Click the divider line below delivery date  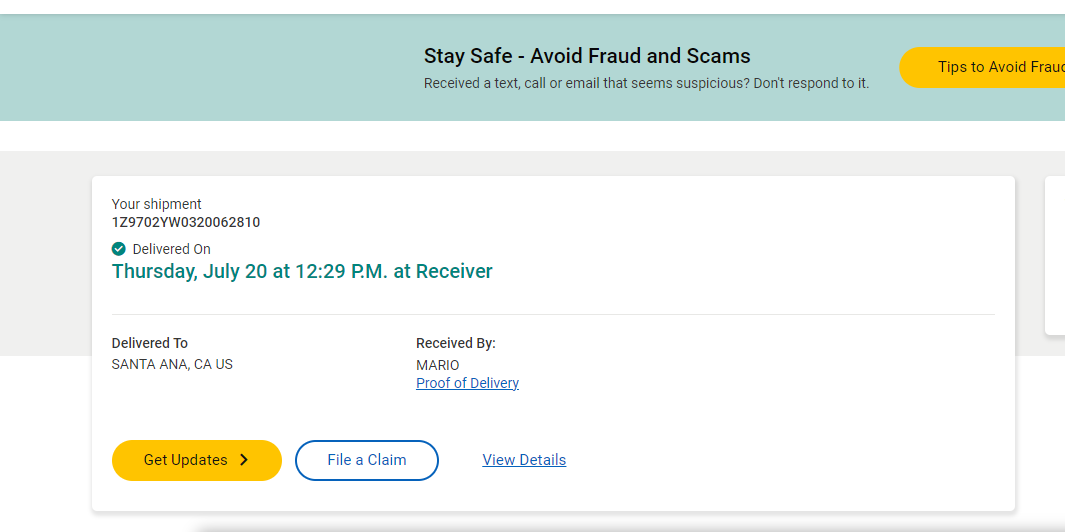pyautogui.click(x=553, y=315)
